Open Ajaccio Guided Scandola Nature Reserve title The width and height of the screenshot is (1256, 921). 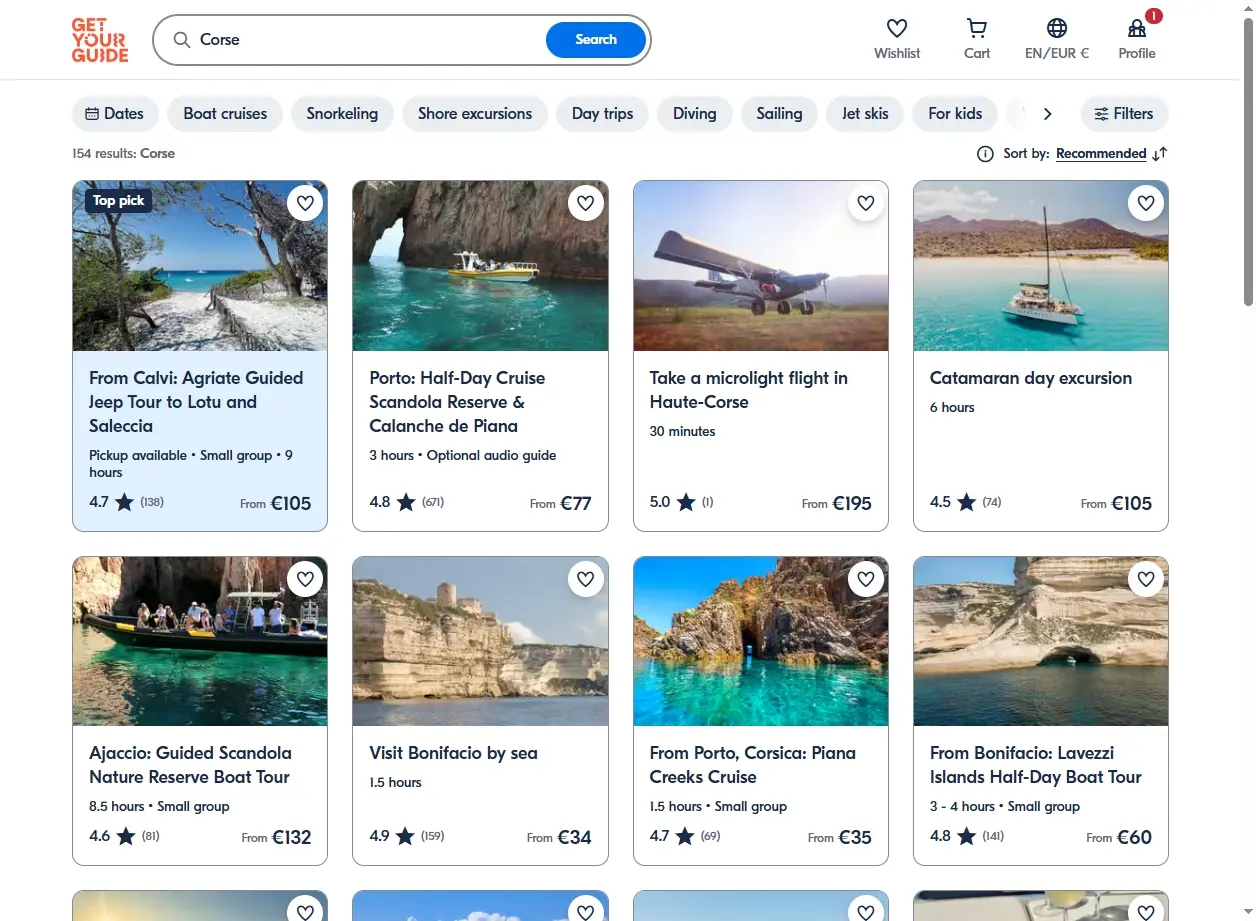point(190,765)
